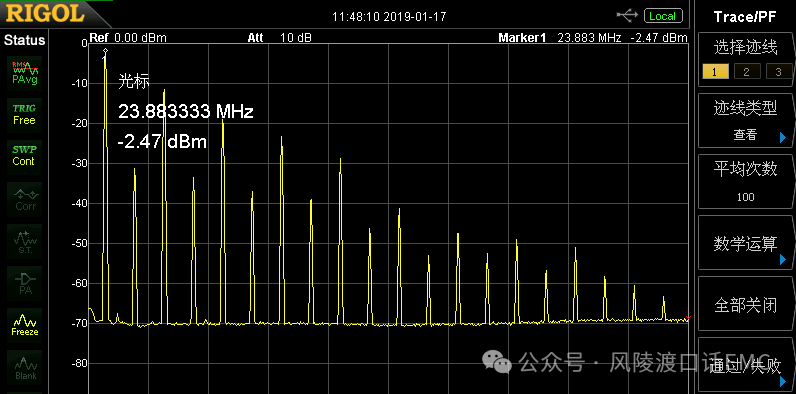Expand the 通过/失败 pass/fail submenu

point(745,365)
